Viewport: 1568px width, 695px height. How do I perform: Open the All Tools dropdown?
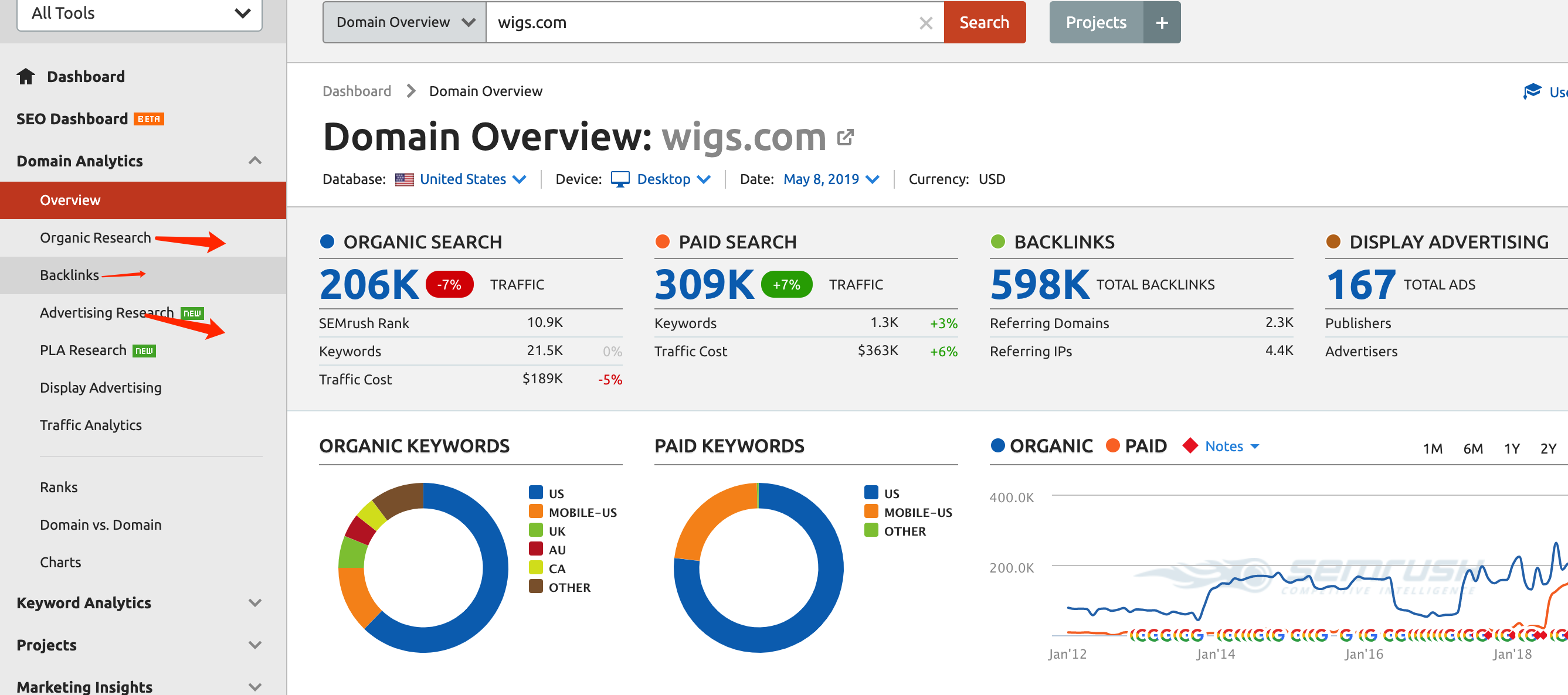(140, 13)
